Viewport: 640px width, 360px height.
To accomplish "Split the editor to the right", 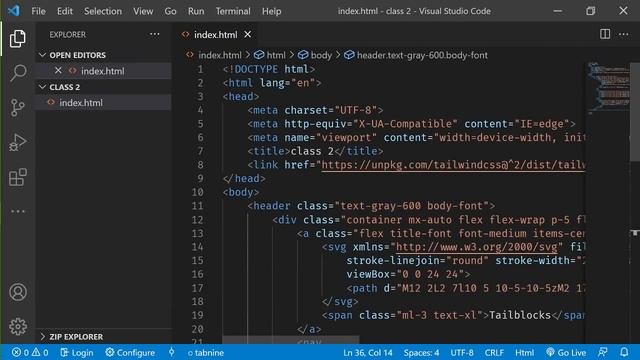I will [x=605, y=34].
